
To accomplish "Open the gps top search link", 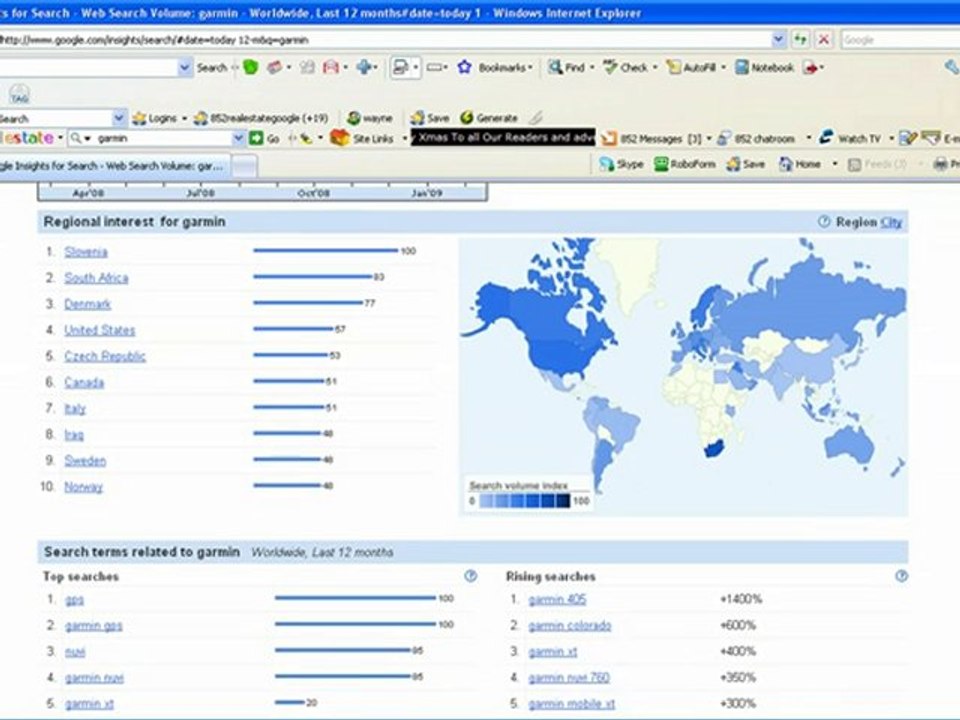I will [74, 599].
